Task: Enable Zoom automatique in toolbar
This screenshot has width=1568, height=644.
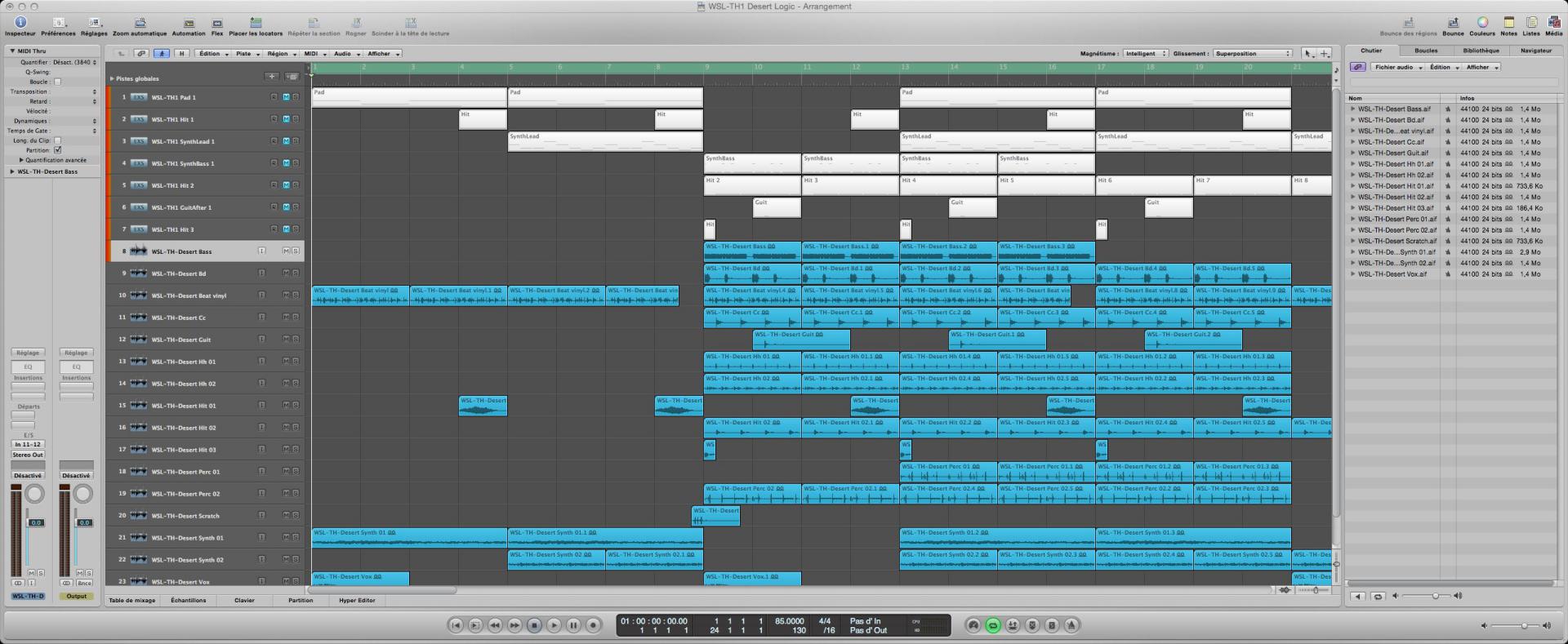Action: pos(140,23)
